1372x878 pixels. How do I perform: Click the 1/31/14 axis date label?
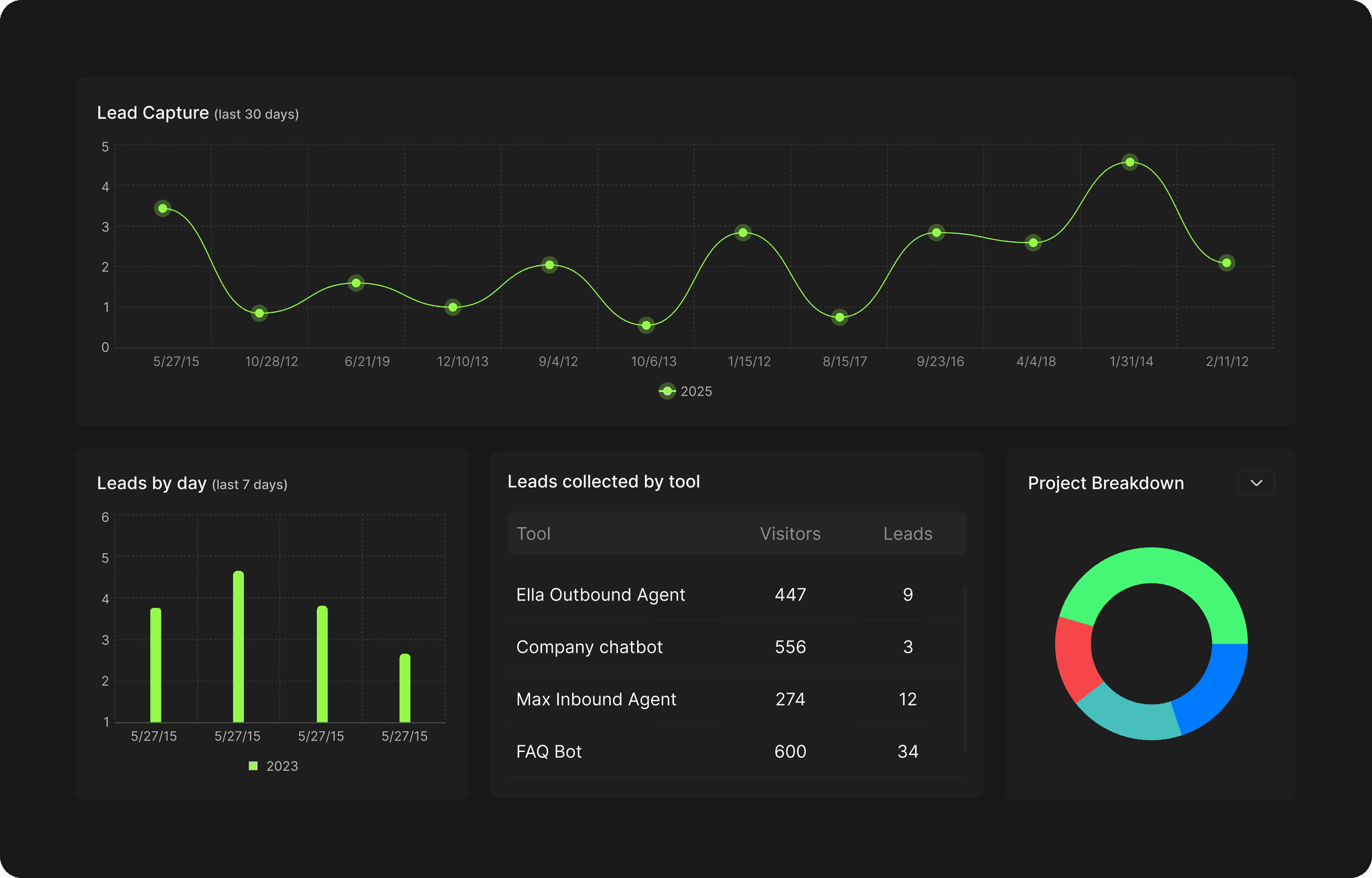tap(1131, 361)
